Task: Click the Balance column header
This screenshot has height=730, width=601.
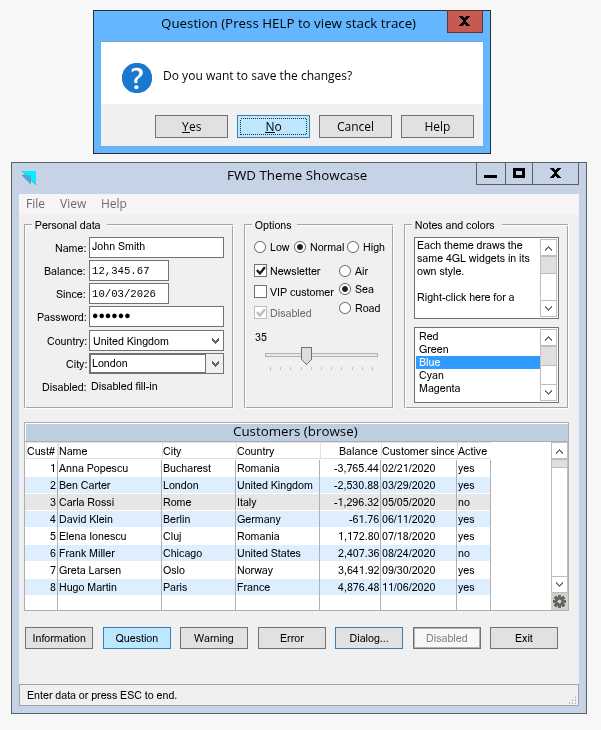Action: pyautogui.click(x=350, y=451)
